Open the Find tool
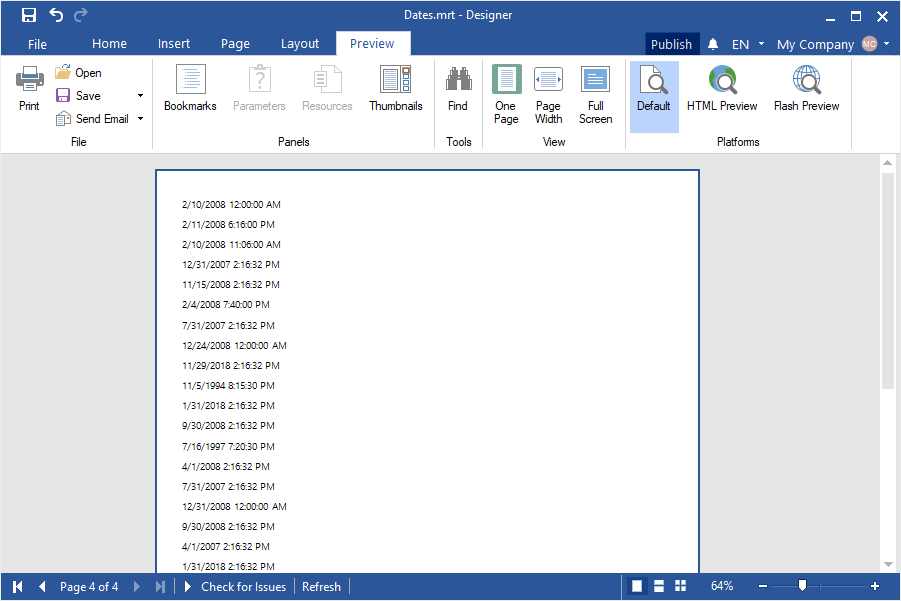This screenshot has height=601, width=901. pos(458,88)
